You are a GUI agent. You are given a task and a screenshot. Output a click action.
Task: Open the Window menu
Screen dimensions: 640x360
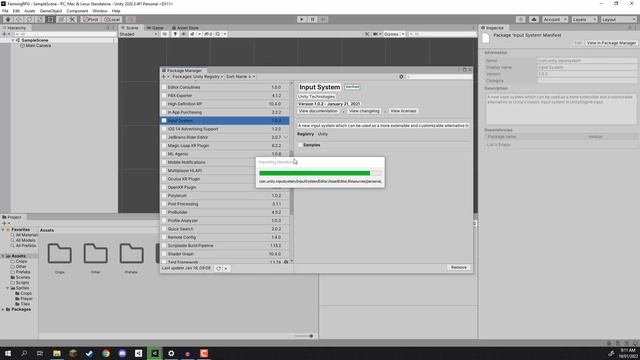pos(100,11)
